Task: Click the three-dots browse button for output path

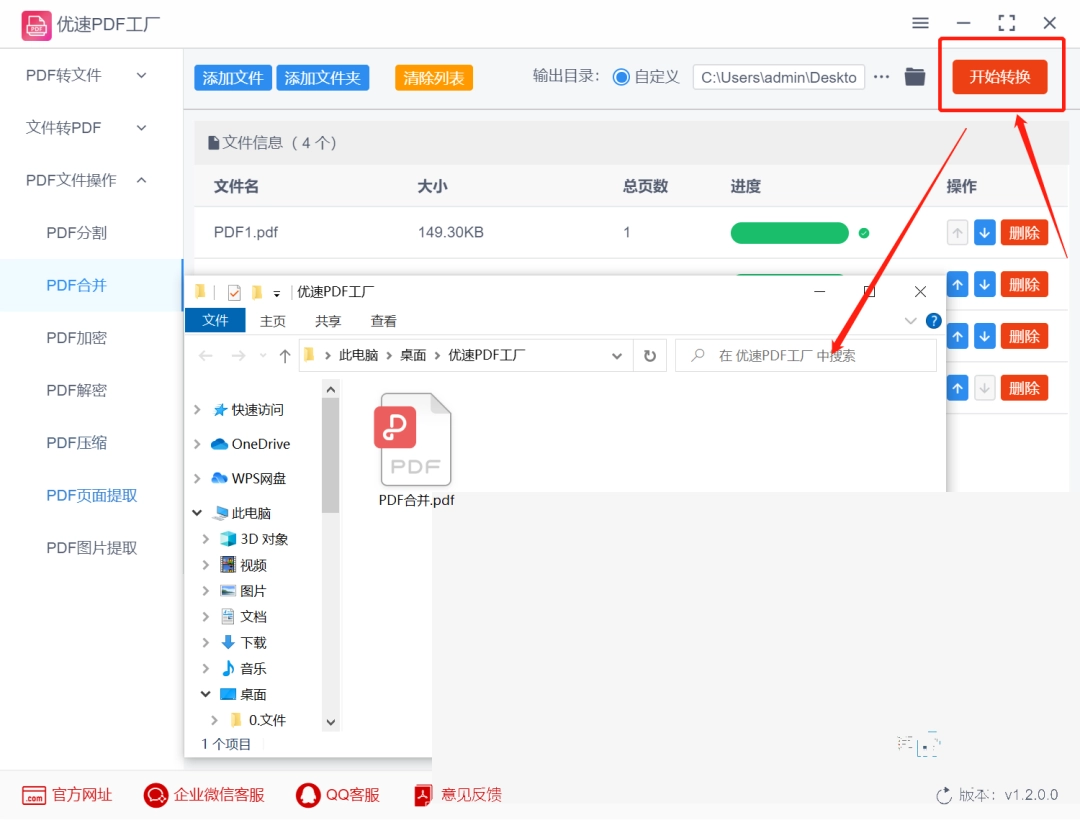Action: click(x=882, y=77)
